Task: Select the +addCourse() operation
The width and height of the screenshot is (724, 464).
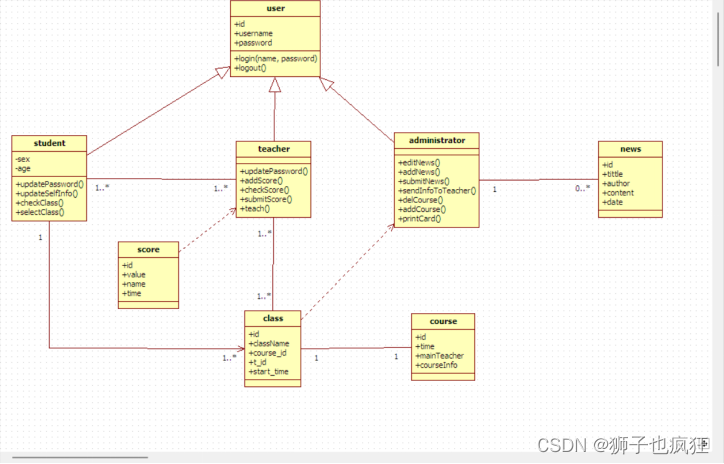Action: (422, 209)
